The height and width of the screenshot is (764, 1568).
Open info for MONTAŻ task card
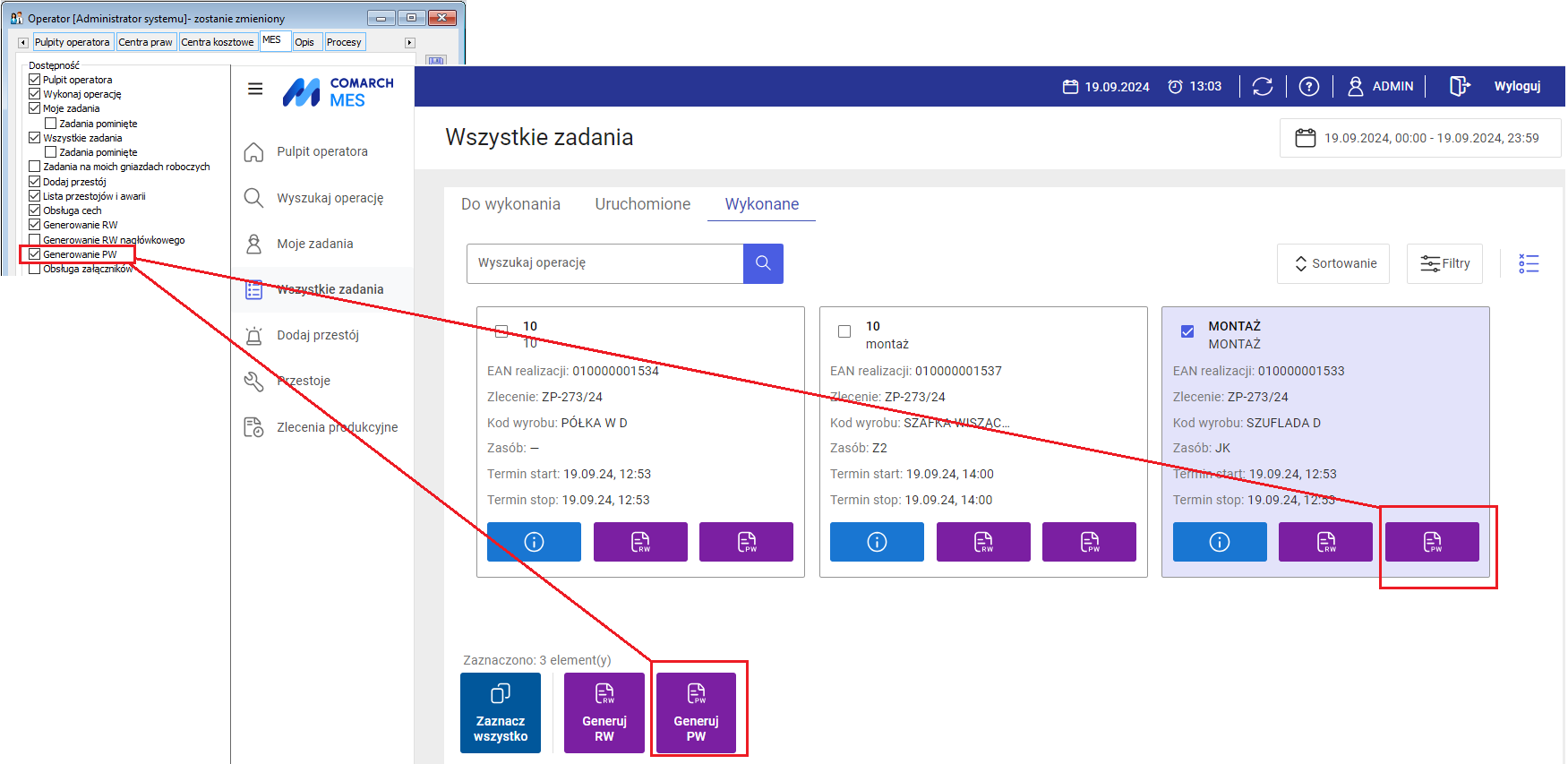1220,542
